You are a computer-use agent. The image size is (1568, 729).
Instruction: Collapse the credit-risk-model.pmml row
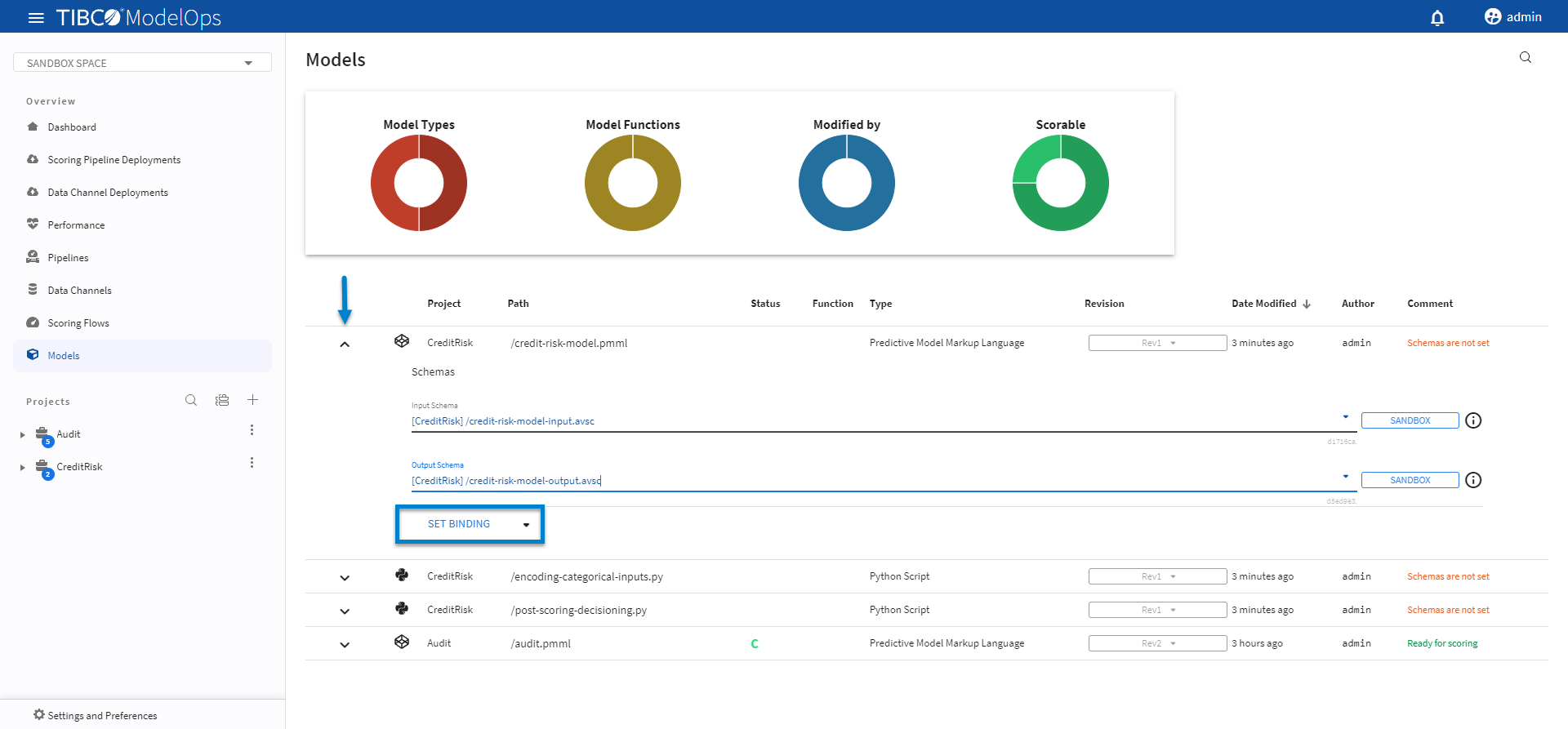tap(345, 344)
